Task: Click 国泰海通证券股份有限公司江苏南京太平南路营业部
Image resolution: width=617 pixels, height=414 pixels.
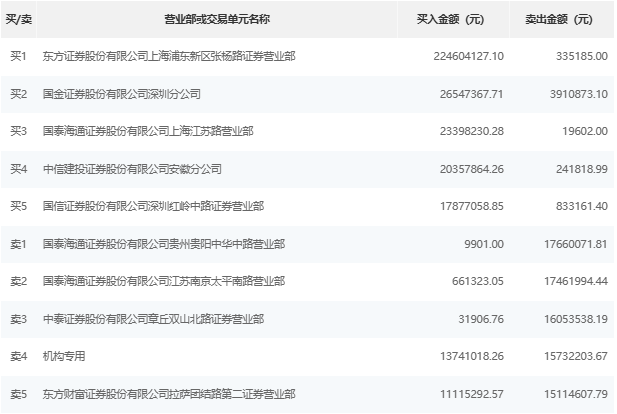Action: tap(164, 281)
